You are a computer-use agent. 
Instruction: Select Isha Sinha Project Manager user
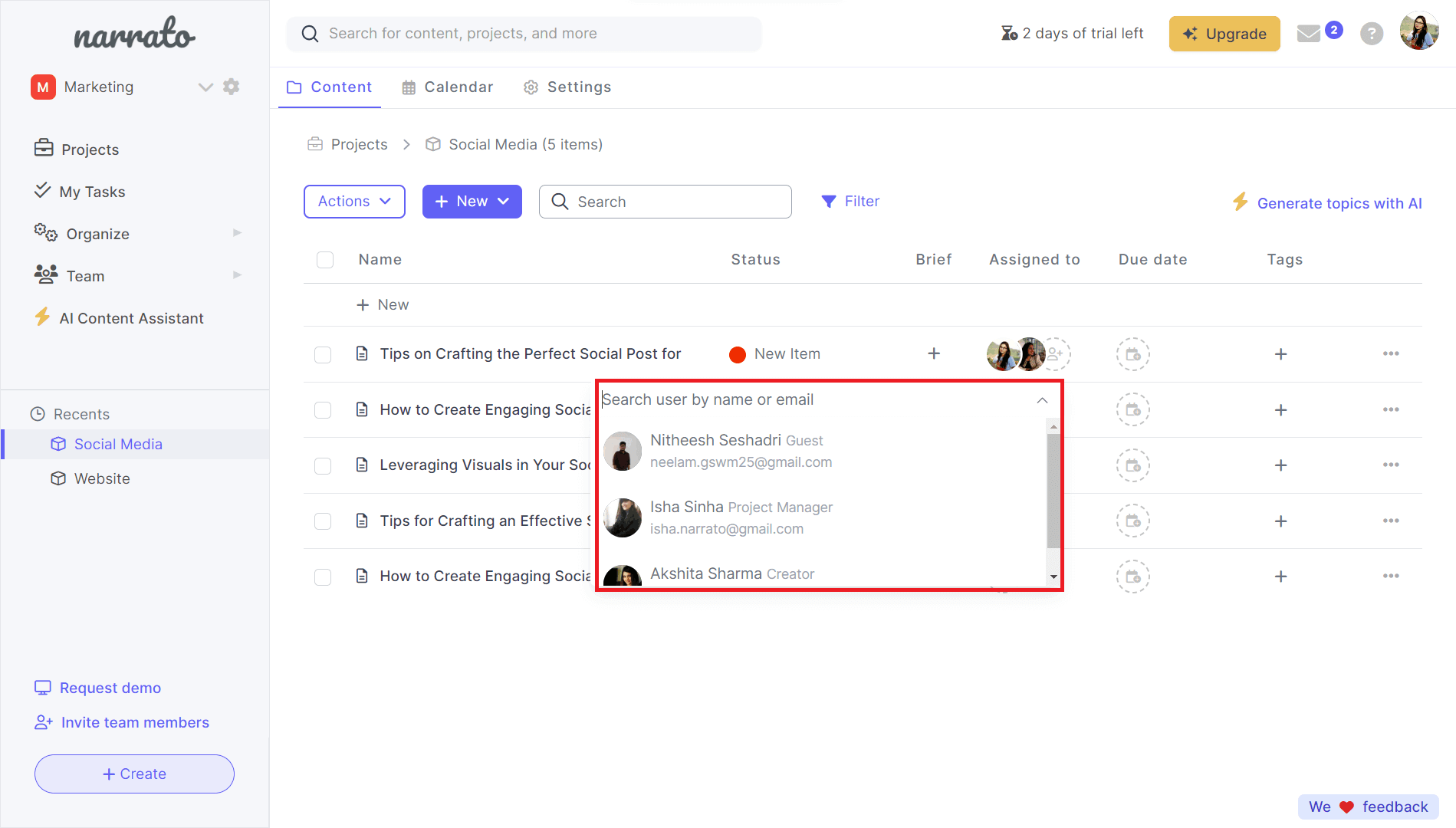pyautogui.click(x=823, y=517)
